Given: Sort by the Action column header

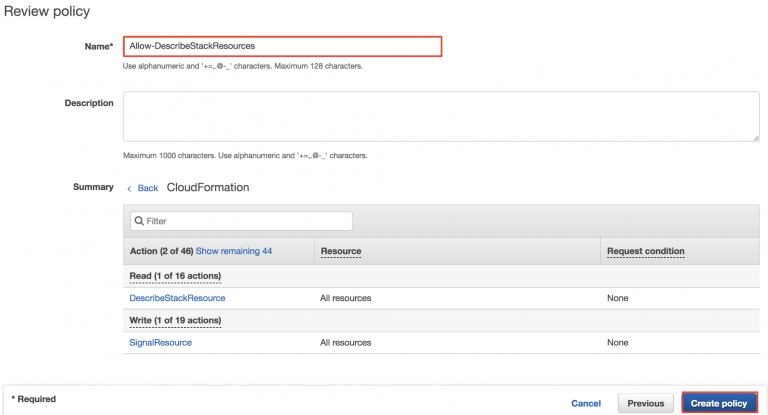Looking at the screenshot, I should tap(161, 251).
